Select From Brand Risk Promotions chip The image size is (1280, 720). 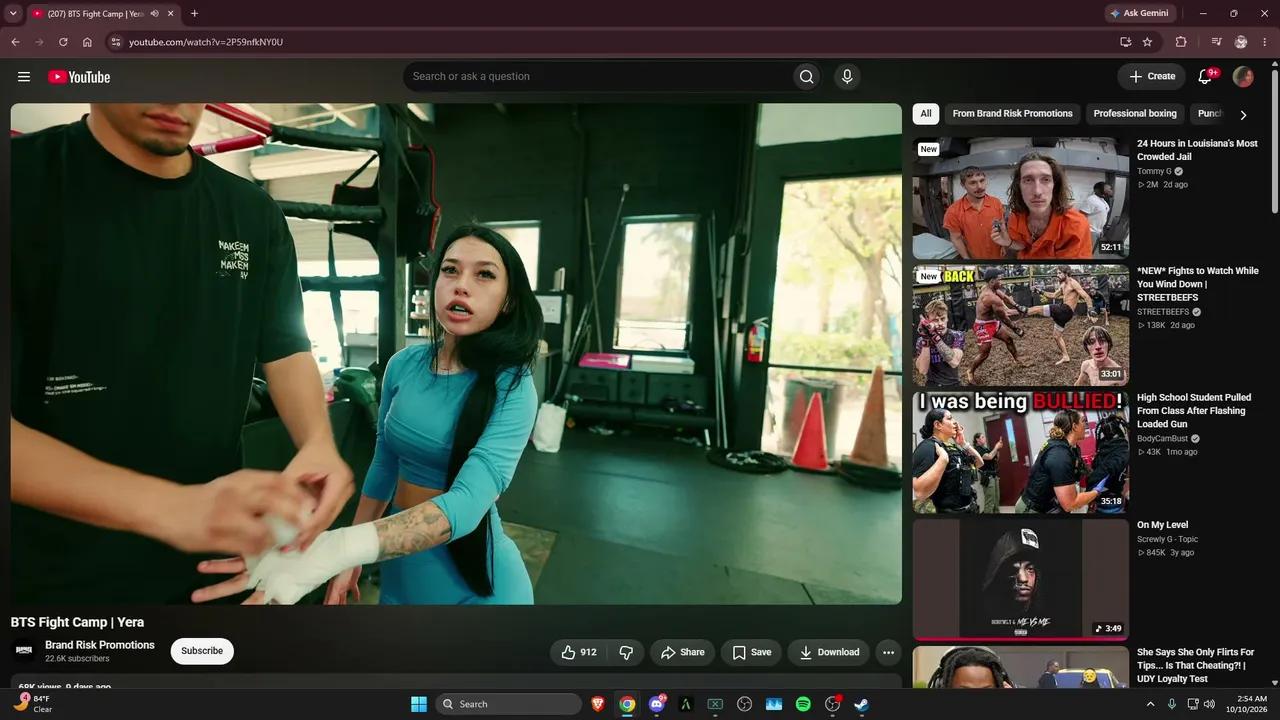point(1012,114)
